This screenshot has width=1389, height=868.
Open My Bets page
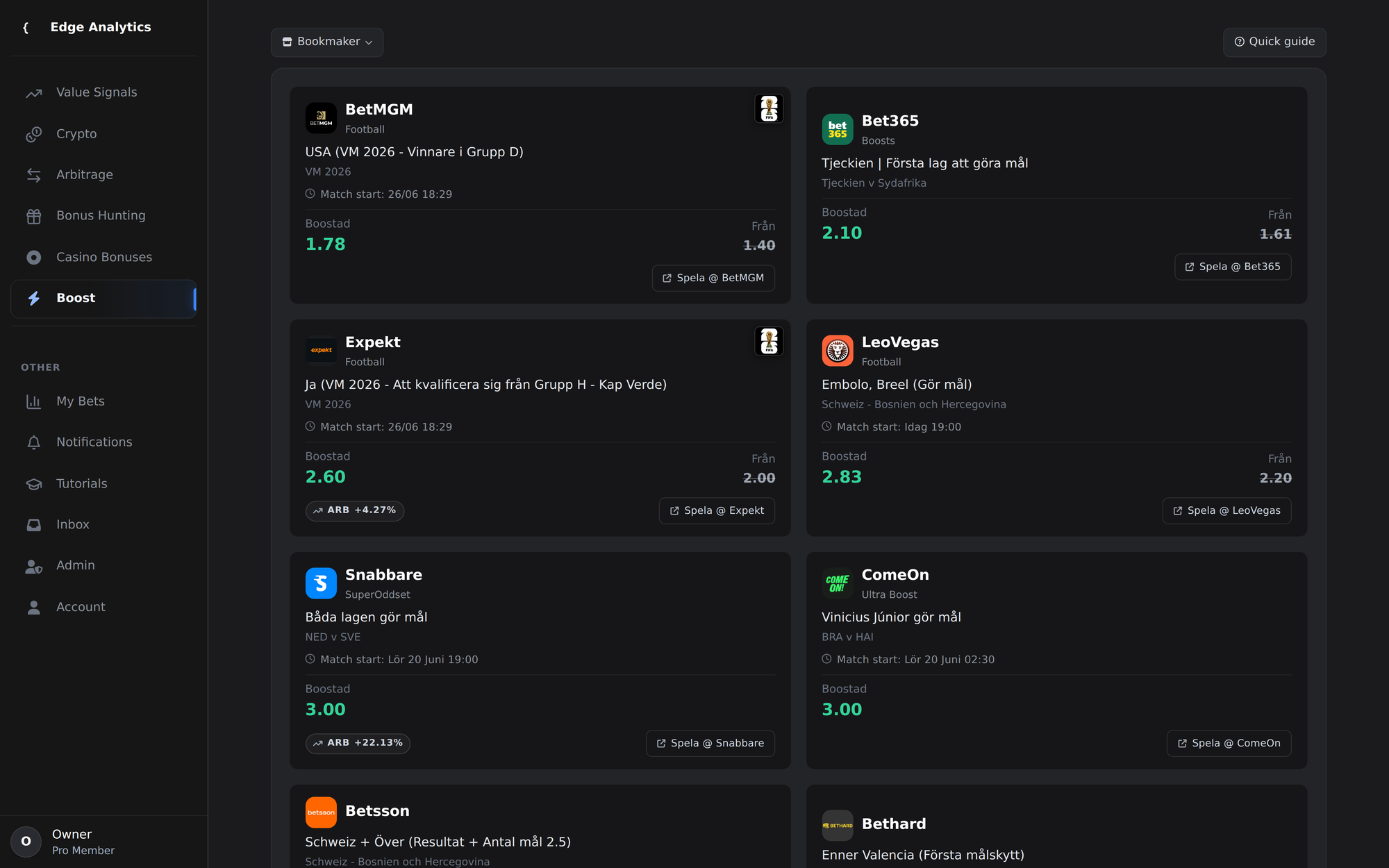point(103,401)
